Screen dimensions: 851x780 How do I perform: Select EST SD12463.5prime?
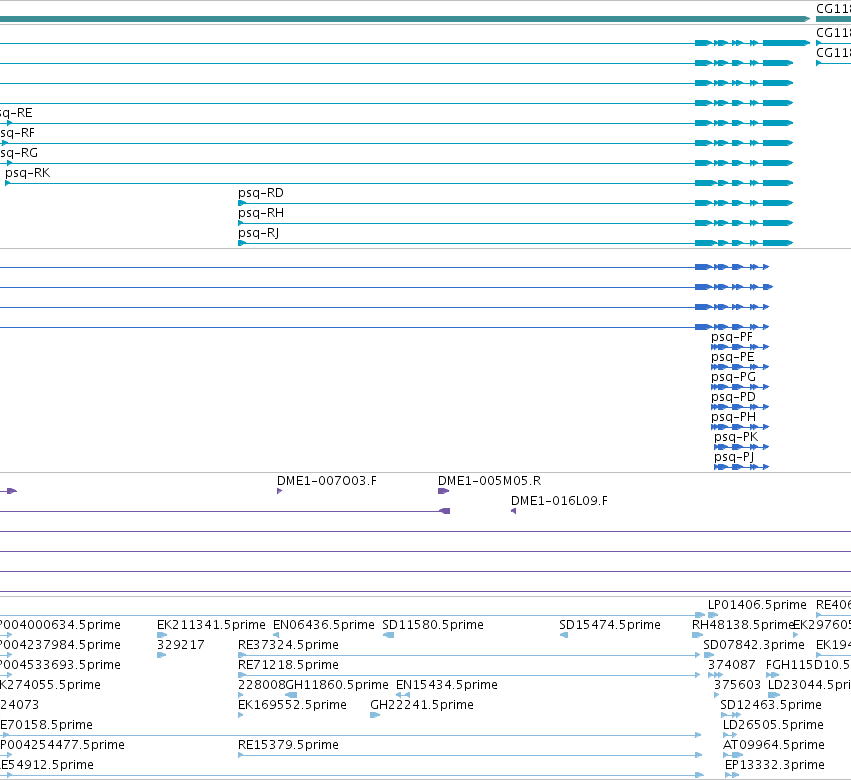point(771,705)
